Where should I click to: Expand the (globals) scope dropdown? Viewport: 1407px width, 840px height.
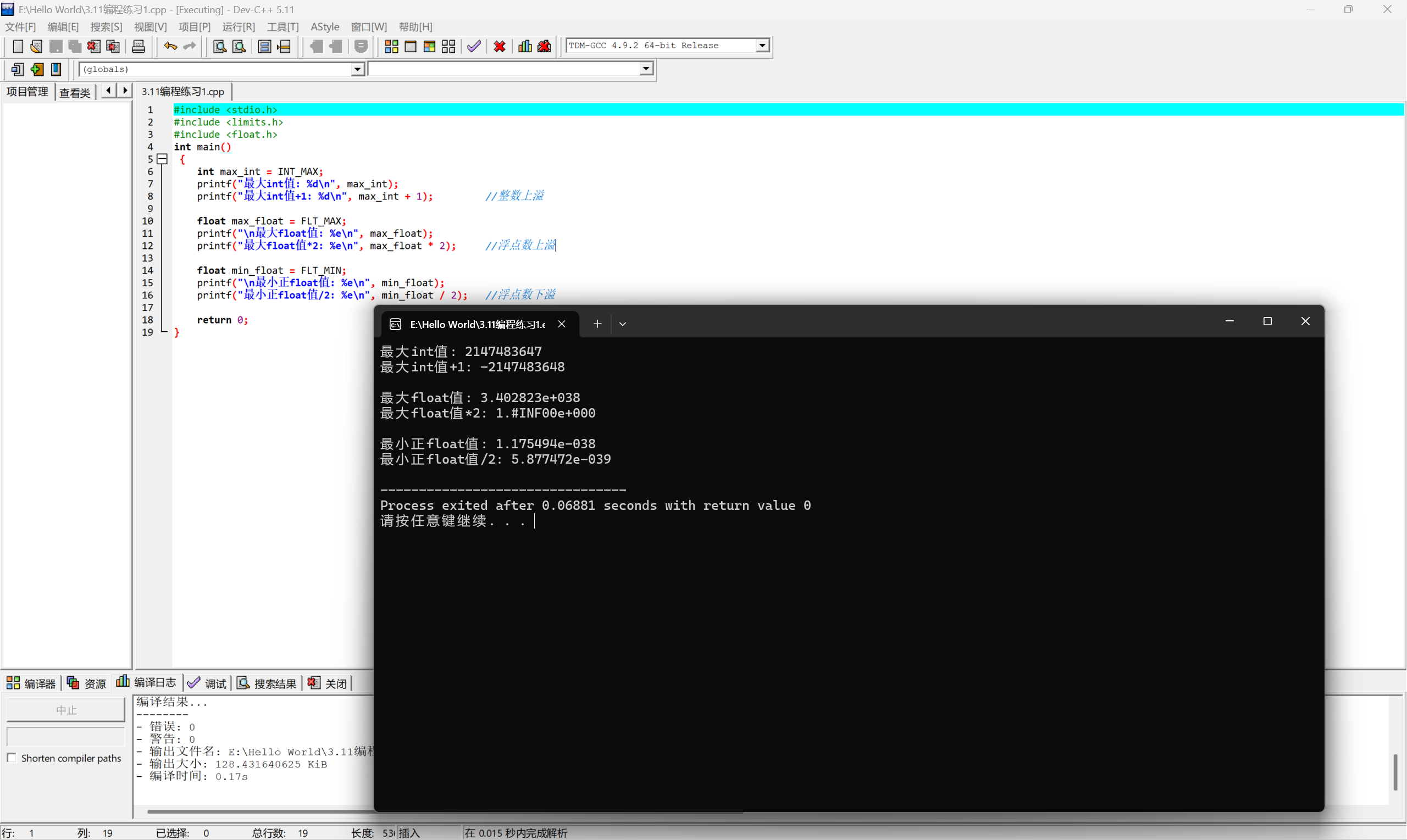[x=357, y=69]
